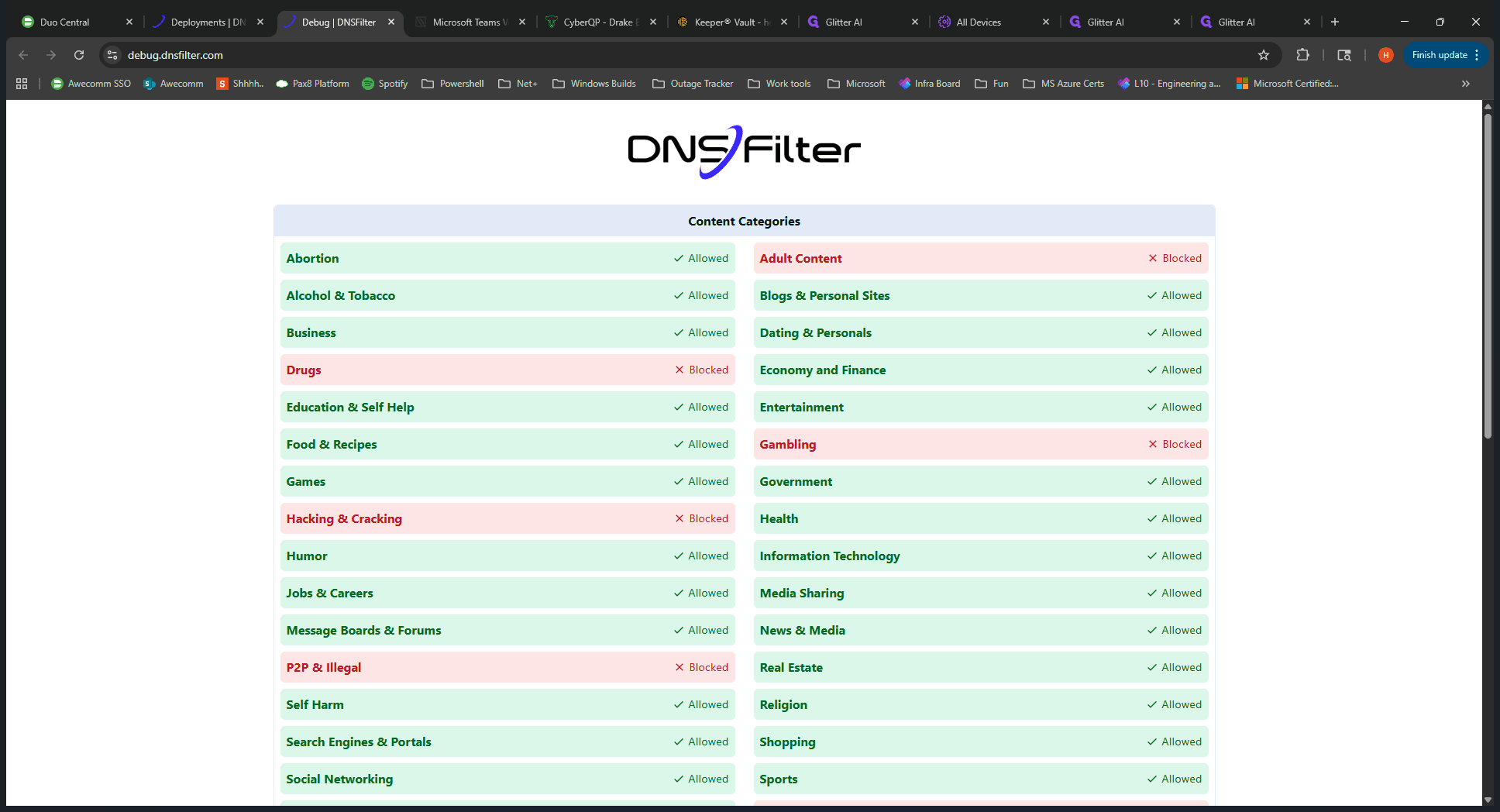Open the Pax8 Platform bookmark link
The image size is (1500, 812).
(313, 84)
